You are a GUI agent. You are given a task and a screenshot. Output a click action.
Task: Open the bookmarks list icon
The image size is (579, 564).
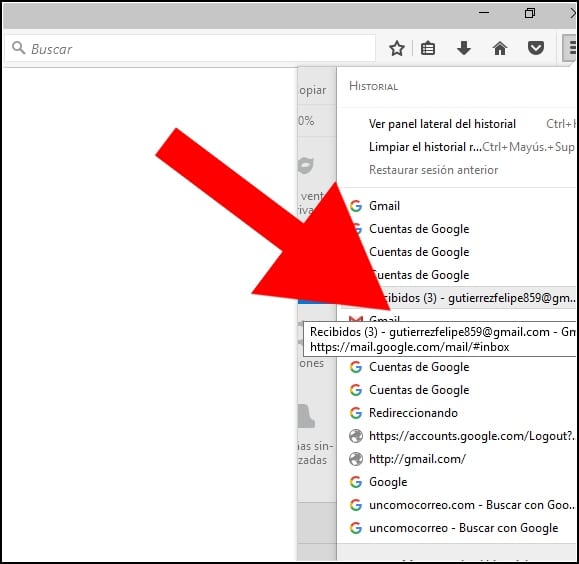pos(428,48)
